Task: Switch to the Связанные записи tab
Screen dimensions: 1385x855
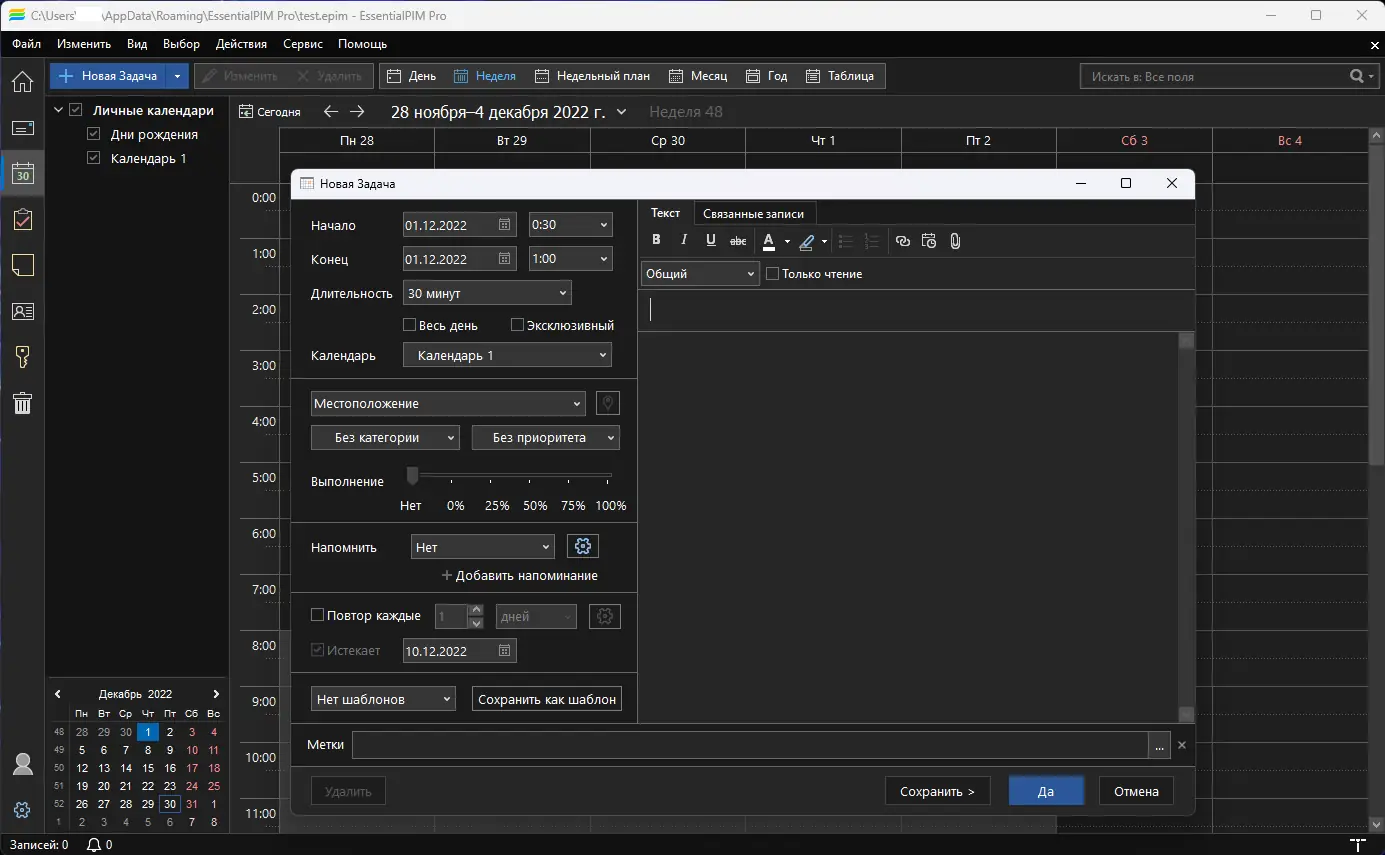Action: click(x=753, y=213)
